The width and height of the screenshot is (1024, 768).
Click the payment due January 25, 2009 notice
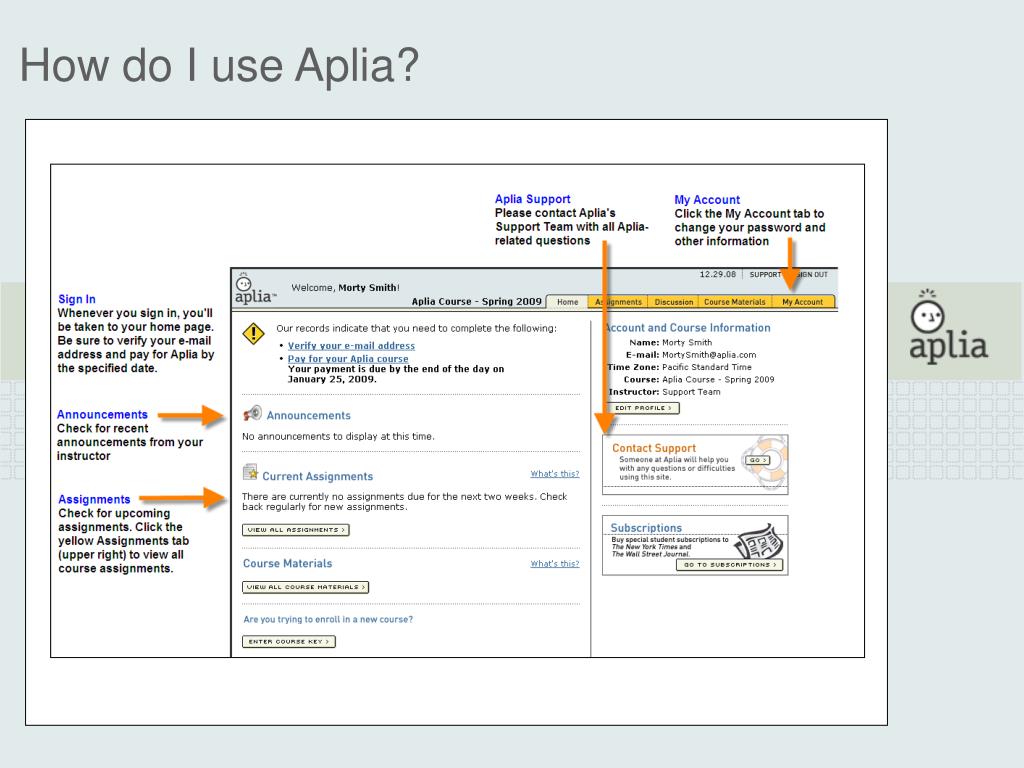(x=396, y=374)
